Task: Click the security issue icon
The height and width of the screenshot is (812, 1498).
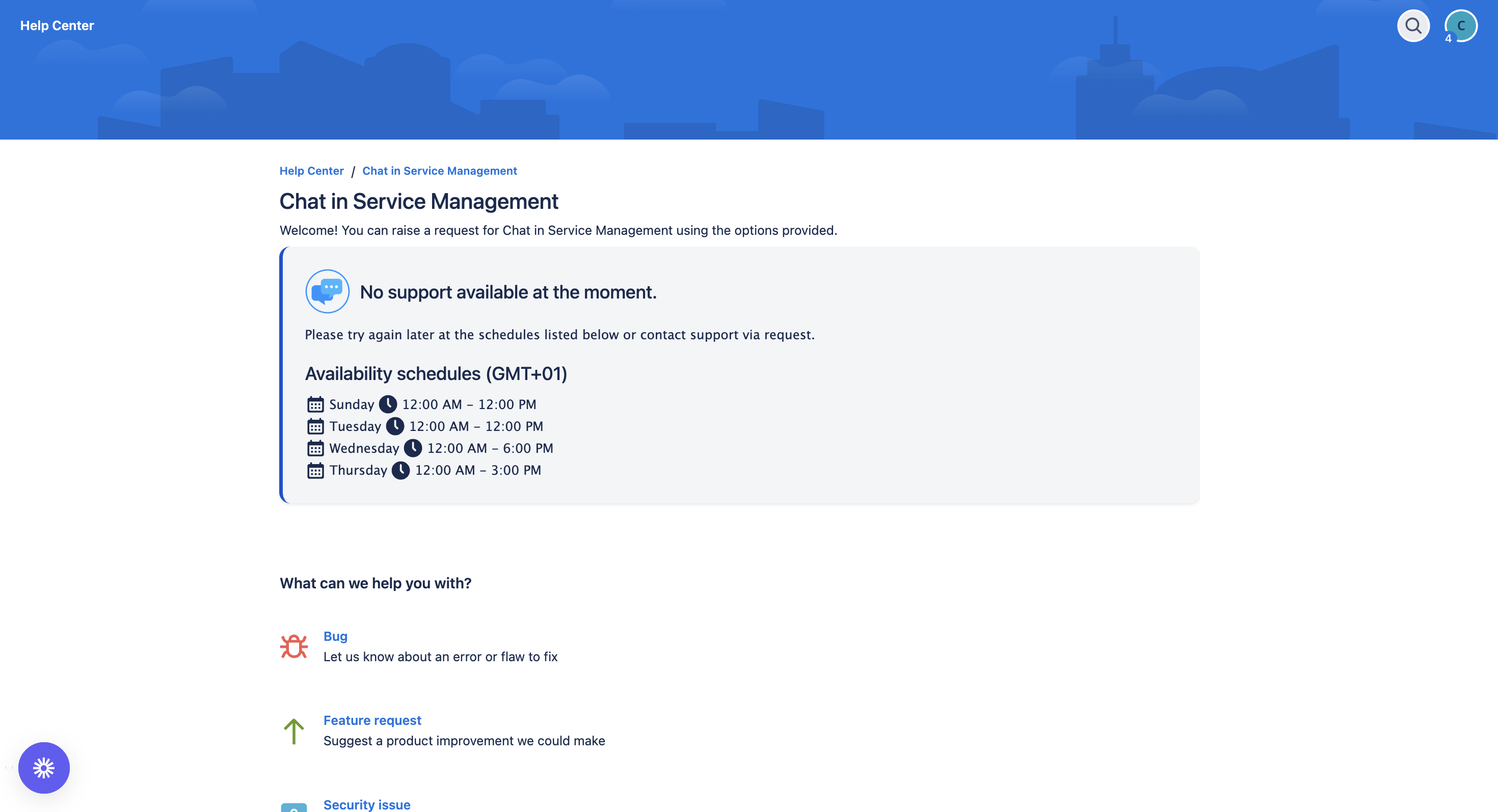Action: (293, 807)
